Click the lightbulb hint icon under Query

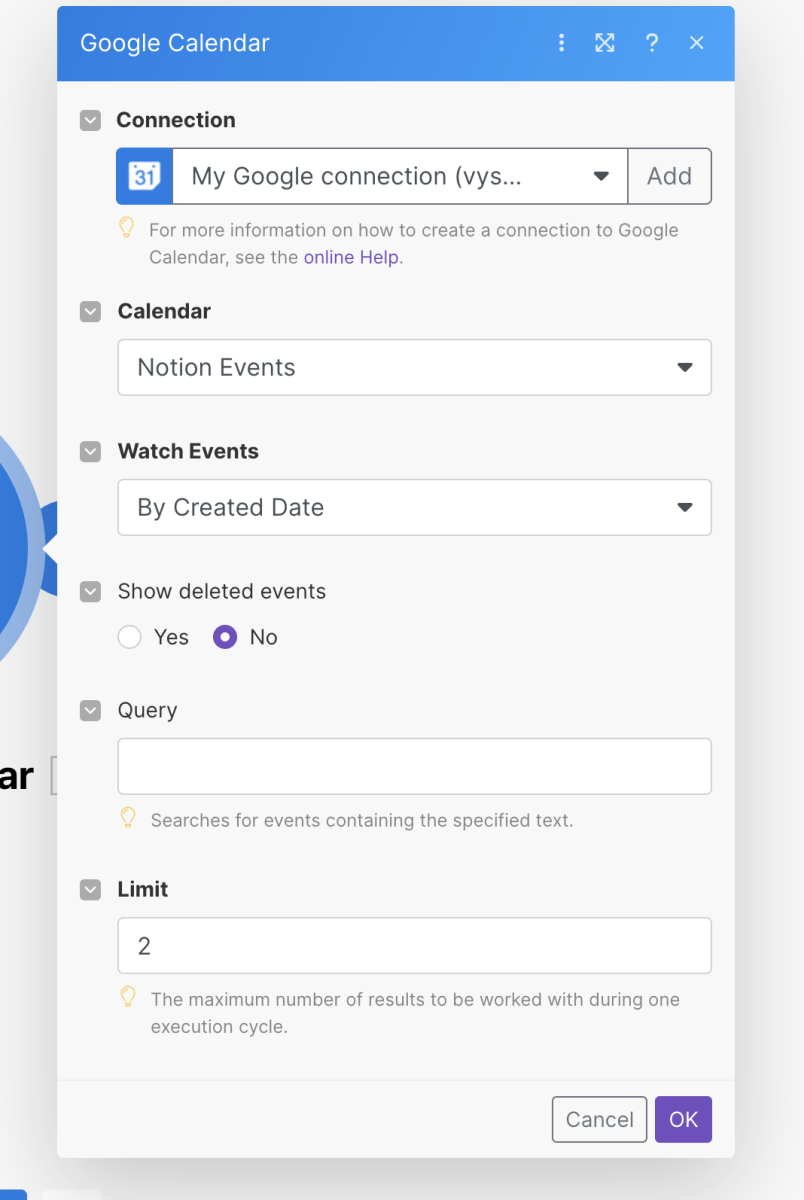coord(127,818)
